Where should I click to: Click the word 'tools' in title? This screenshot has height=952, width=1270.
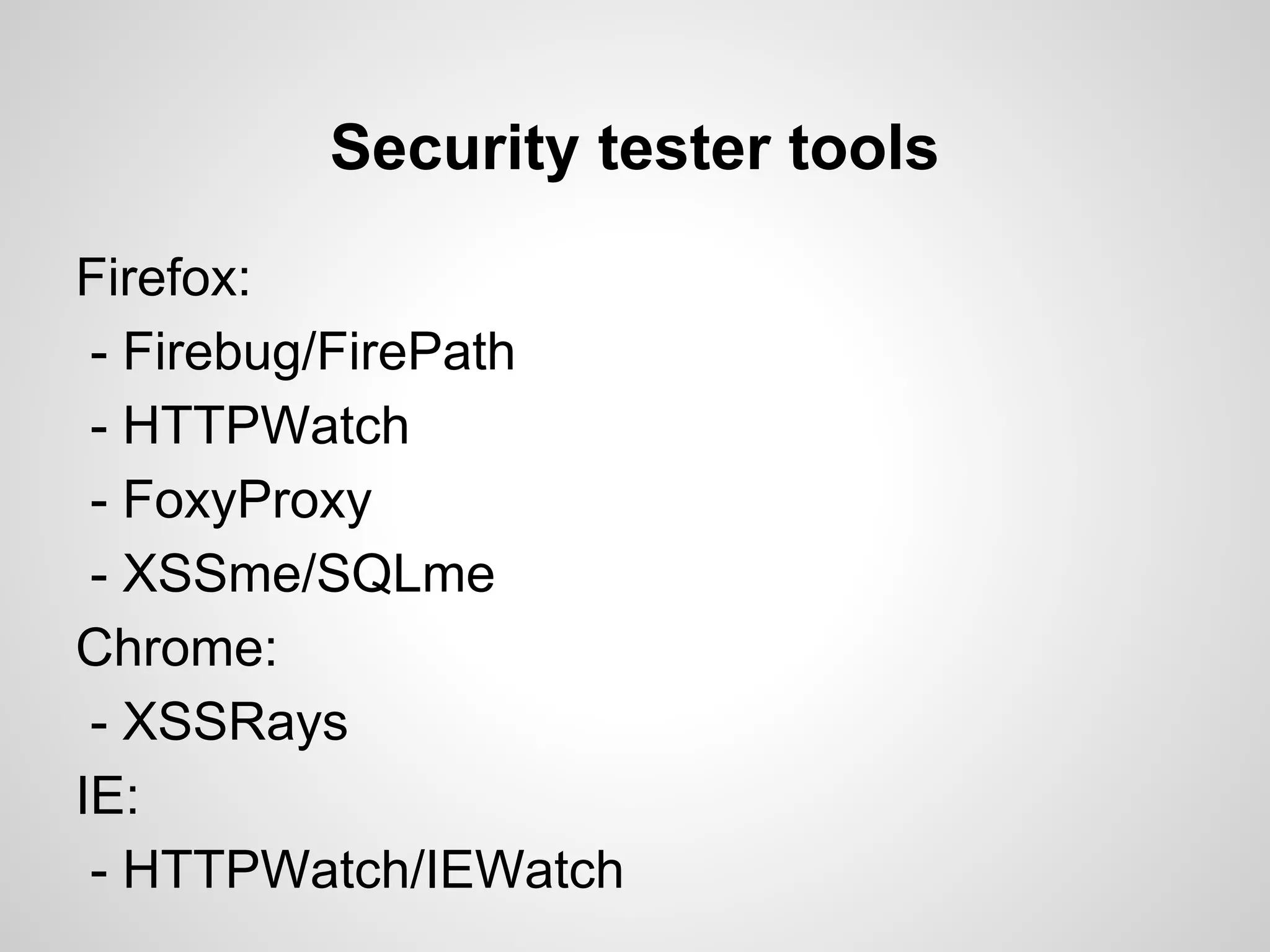863,148
